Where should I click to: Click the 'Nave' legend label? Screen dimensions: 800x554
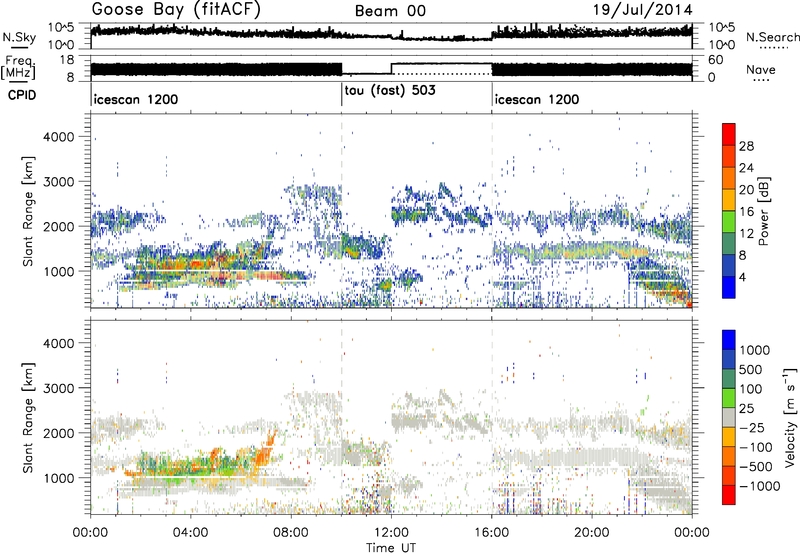(761, 69)
